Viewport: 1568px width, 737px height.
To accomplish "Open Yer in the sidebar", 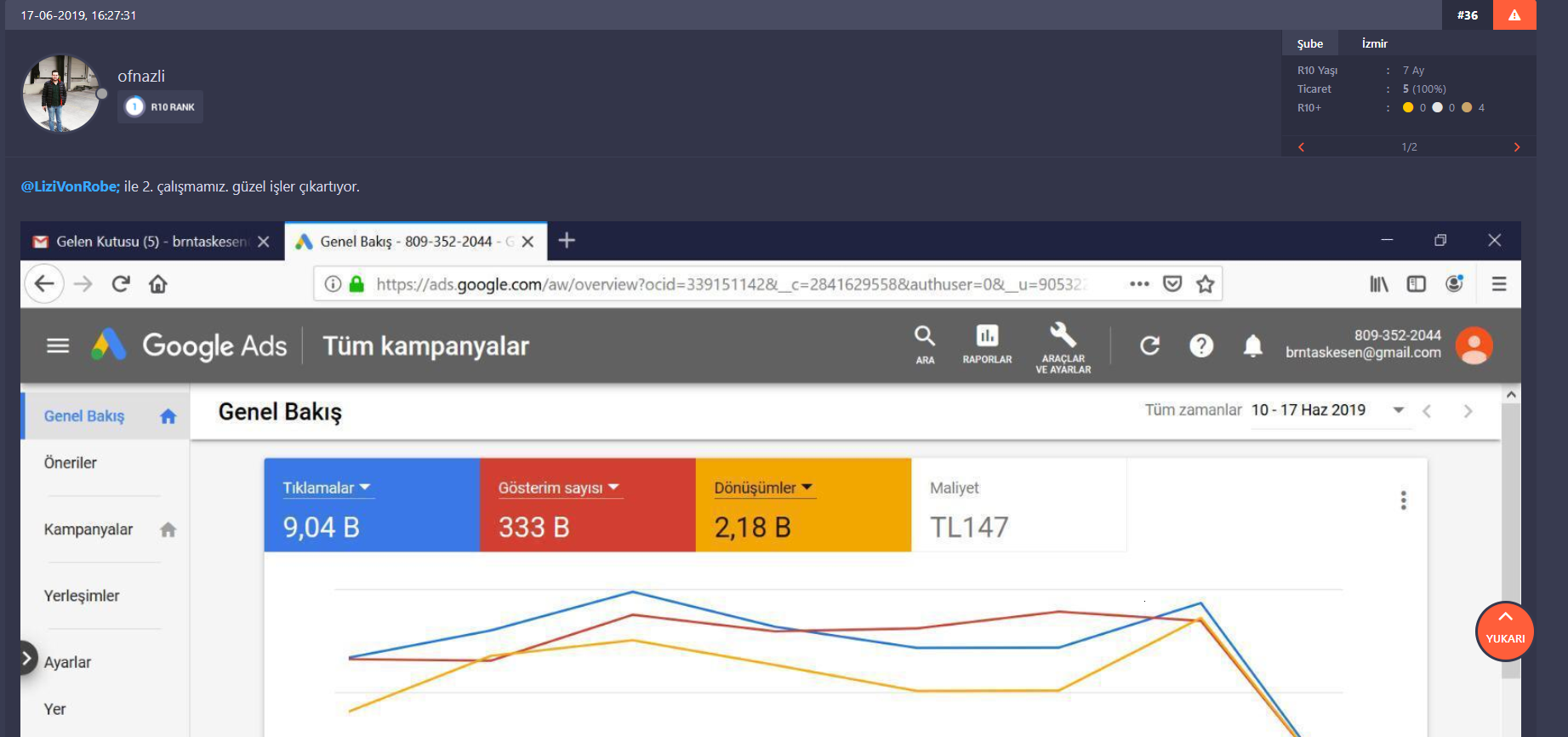I will pos(55,709).
